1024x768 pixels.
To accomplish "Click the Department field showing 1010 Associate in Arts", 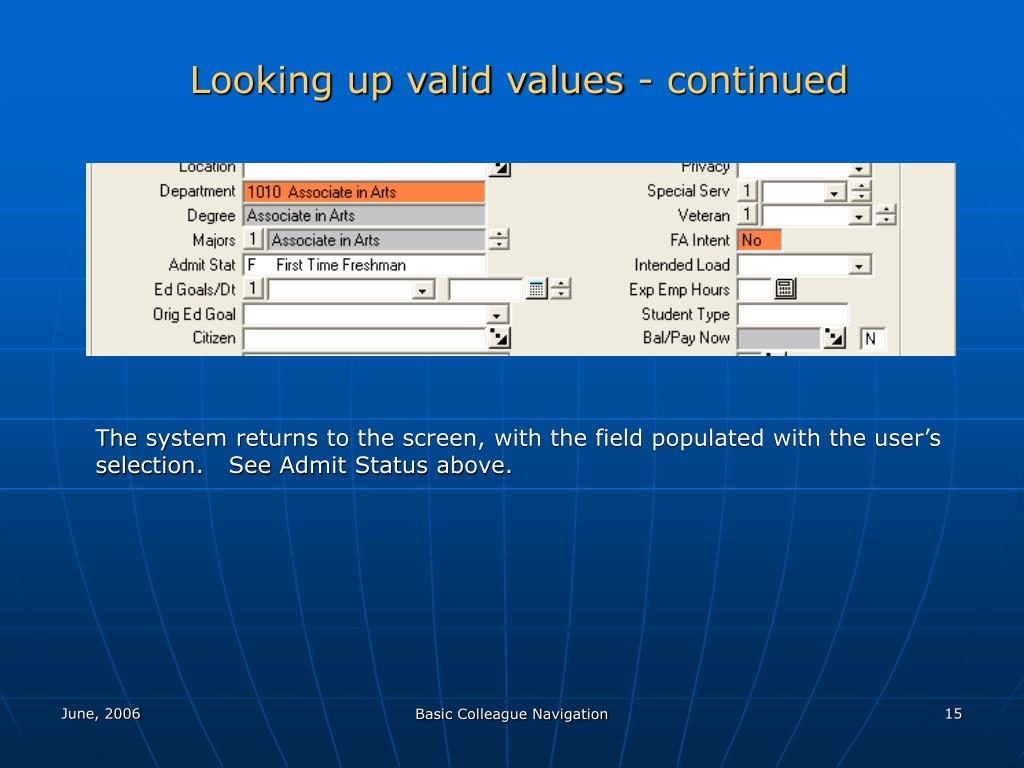I will 364,192.
